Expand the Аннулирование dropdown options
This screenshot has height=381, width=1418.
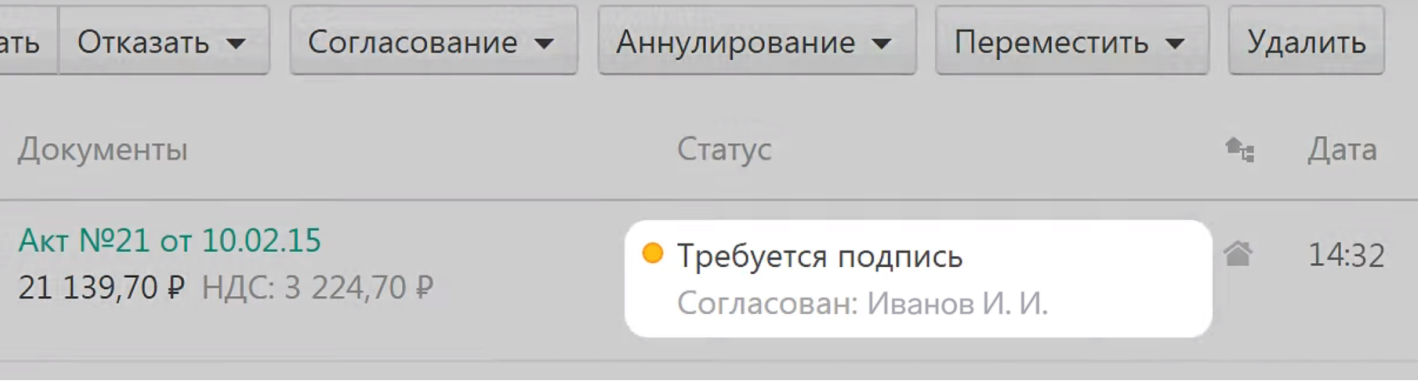point(757,41)
